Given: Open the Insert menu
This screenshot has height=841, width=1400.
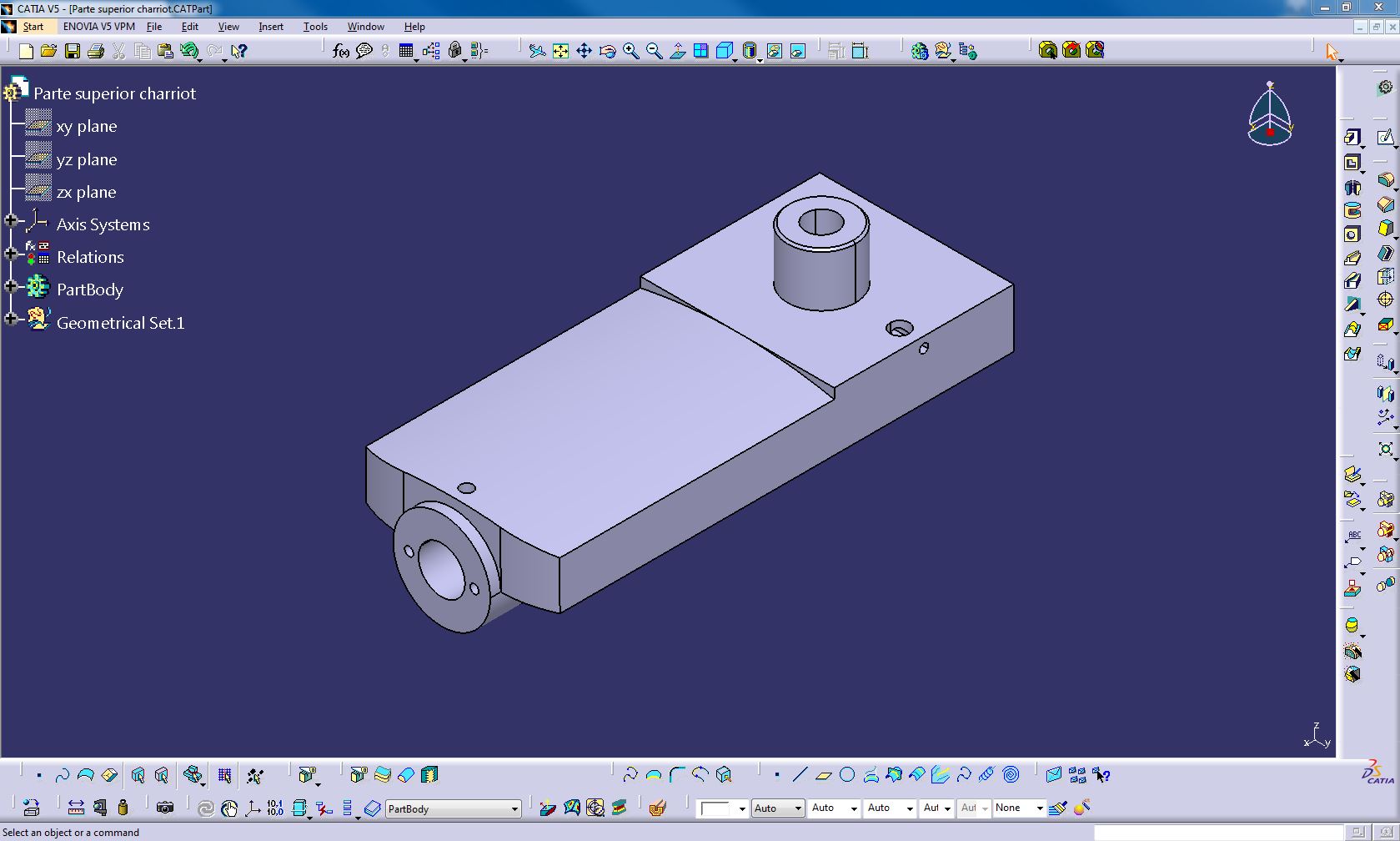Looking at the screenshot, I should [271, 27].
